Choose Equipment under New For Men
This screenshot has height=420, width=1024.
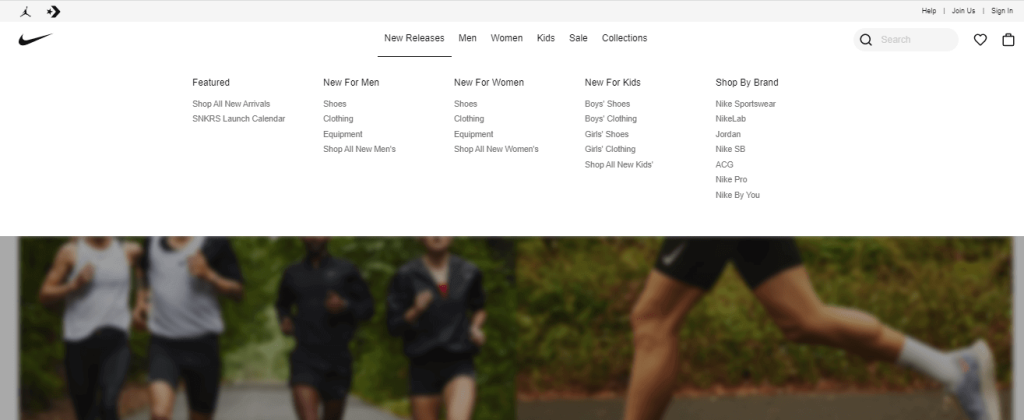(343, 134)
